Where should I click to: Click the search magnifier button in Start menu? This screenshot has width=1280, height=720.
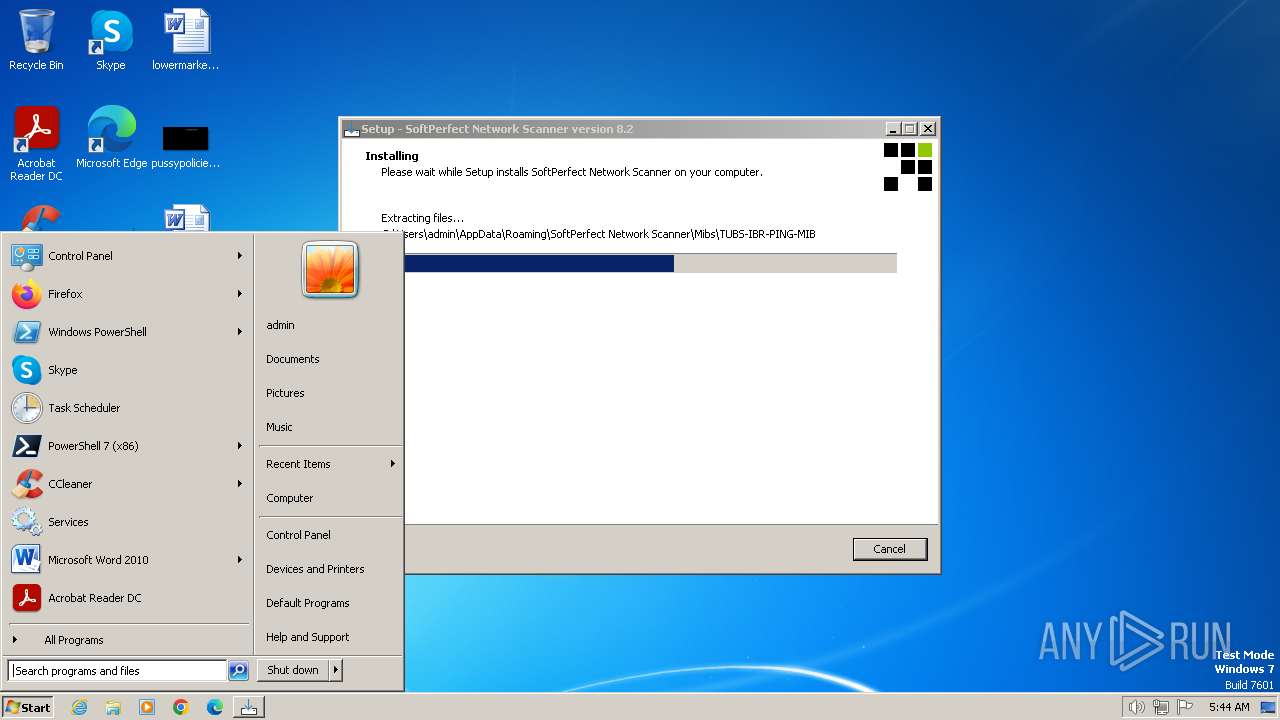[238, 671]
